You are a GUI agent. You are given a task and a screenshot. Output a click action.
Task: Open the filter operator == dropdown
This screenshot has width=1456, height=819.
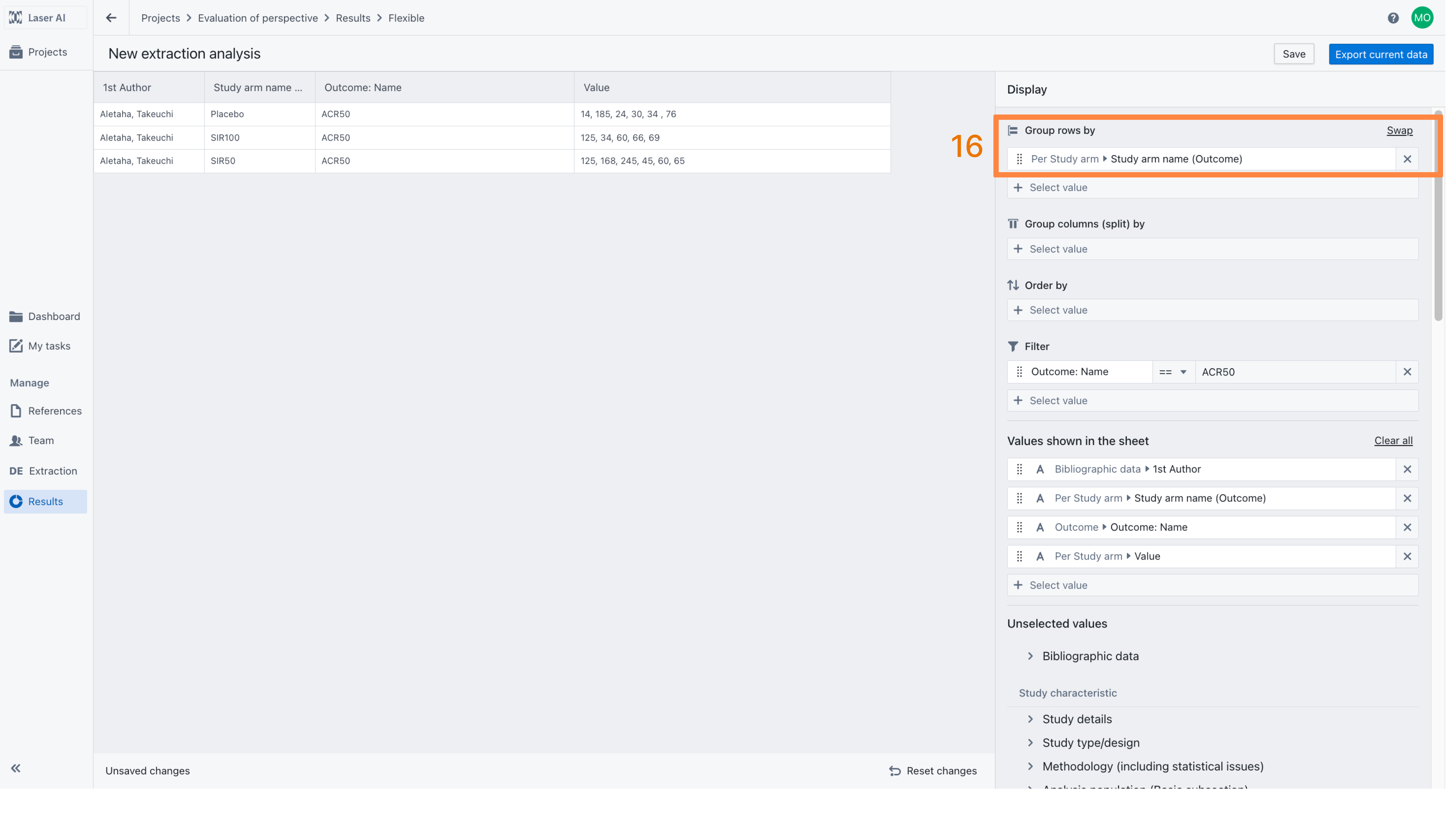pyautogui.click(x=1174, y=372)
